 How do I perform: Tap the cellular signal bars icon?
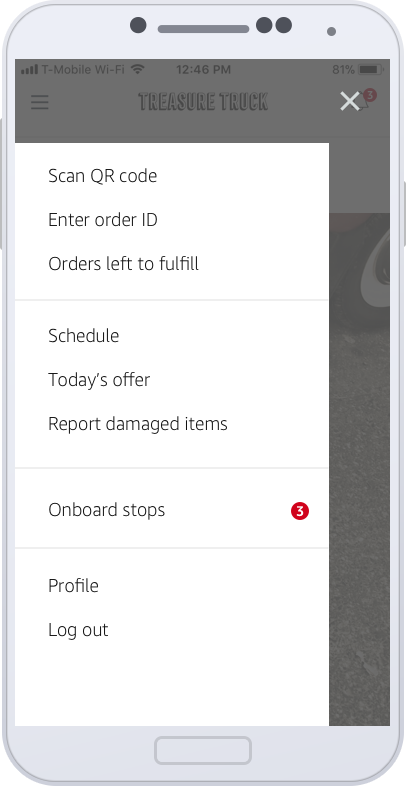30,69
